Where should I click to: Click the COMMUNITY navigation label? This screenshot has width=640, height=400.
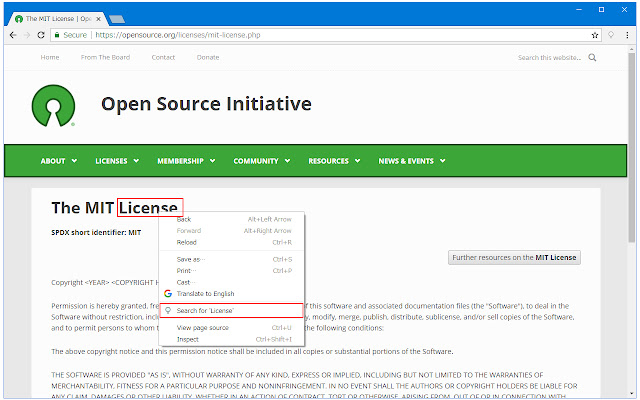(x=256, y=161)
